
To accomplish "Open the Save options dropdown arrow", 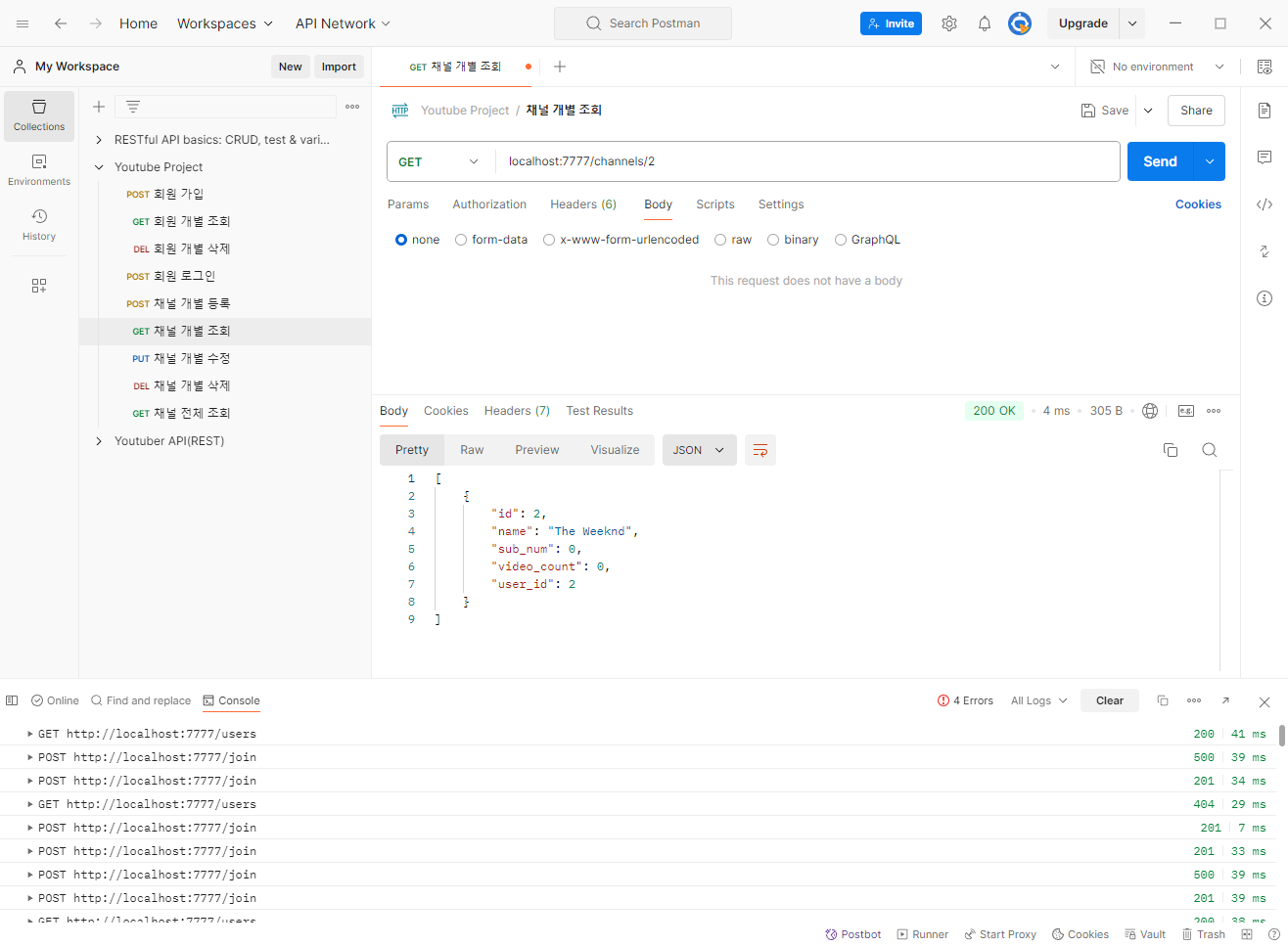I will pos(1148,111).
